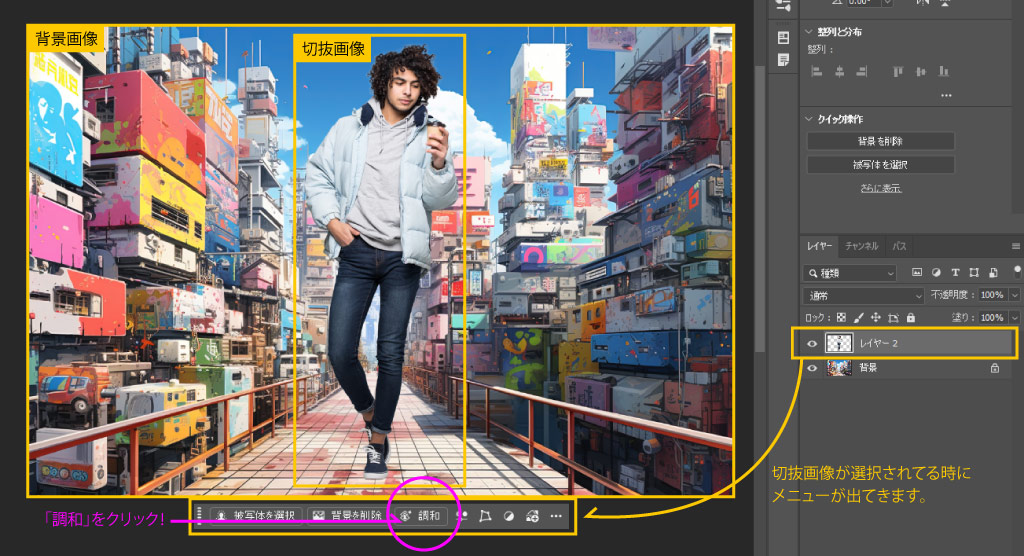Image resolution: width=1024 pixels, height=556 pixels.
Task: Open the 通常 blend mode dropdown
Action: (x=864, y=296)
